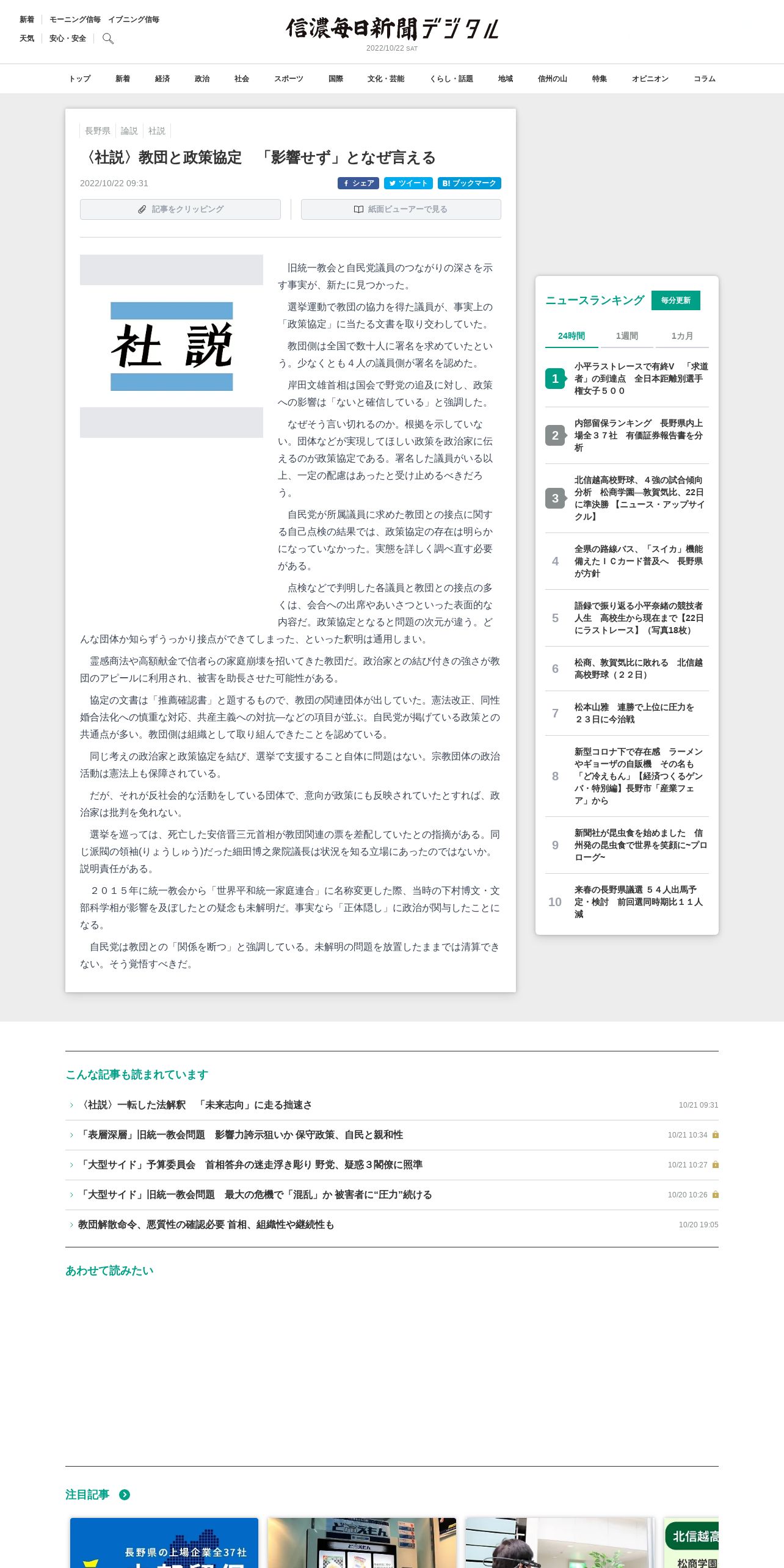
Task: Open featured card 長野県の上場企業全37社
Action: click(x=164, y=1543)
